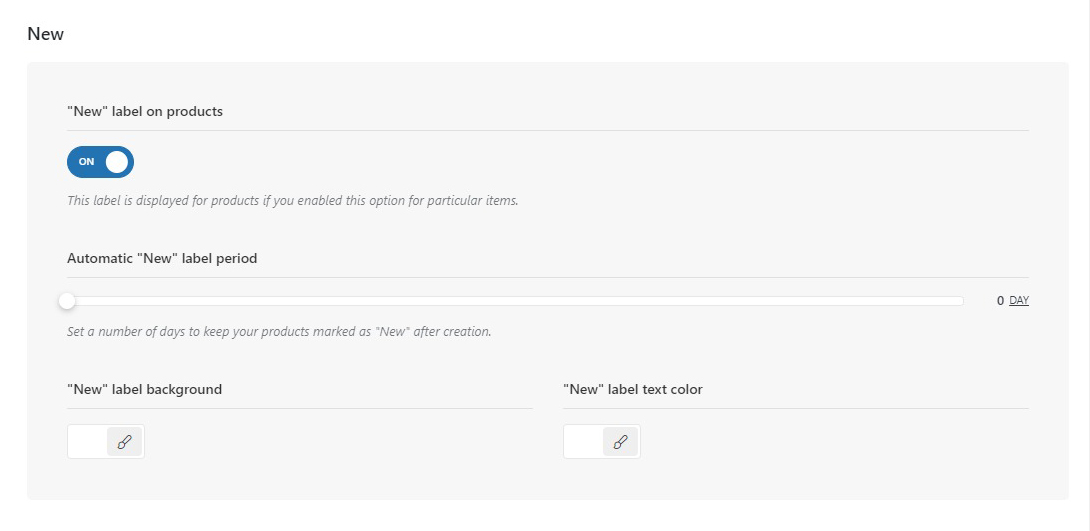Image resolution: width=1090 pixels, height=531 pixels.
Task: Click the "New" label period slider handle
Action: point(67,300)
